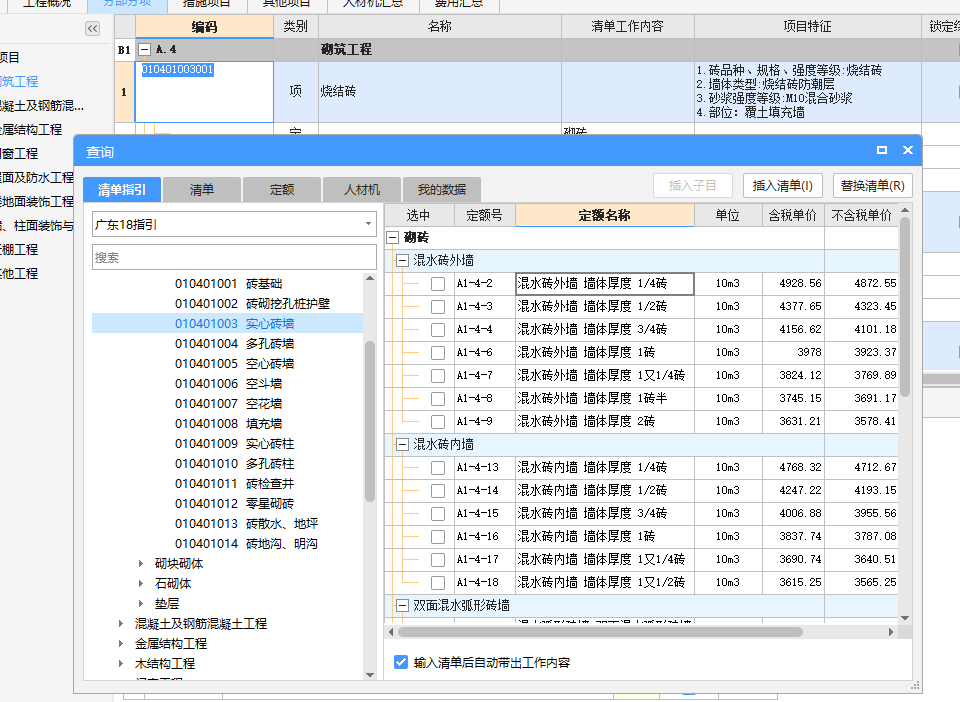Tick checkbox for A1-4-3 row
The width and height of the screenshot is (960, 702).
[438, 307]
